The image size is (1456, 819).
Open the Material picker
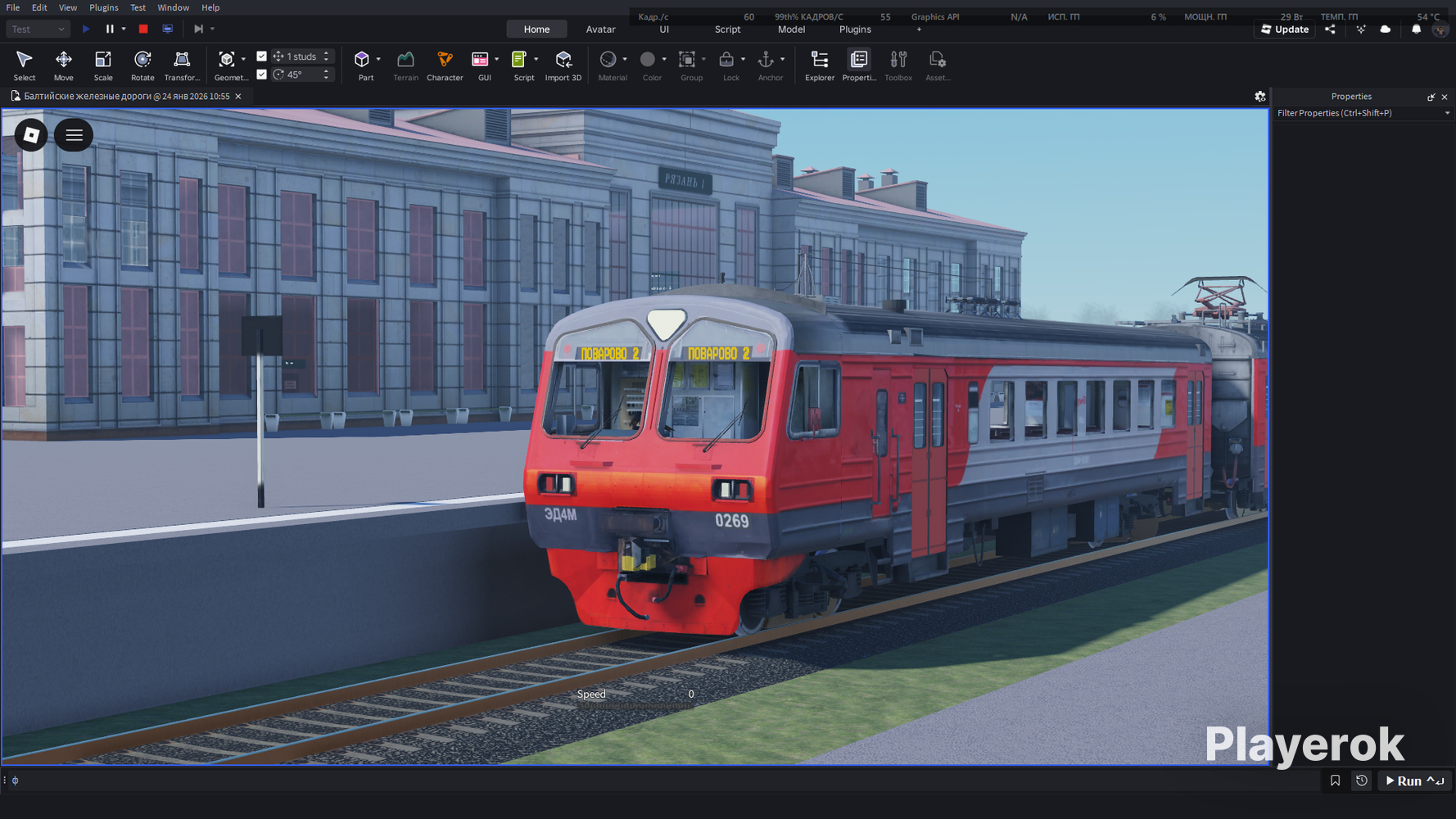[x=608, y=65]
